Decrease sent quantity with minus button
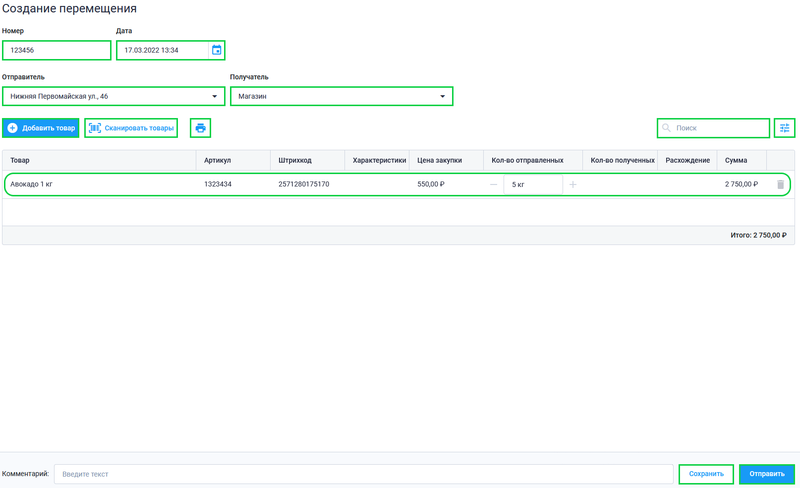 coord(493,185)
